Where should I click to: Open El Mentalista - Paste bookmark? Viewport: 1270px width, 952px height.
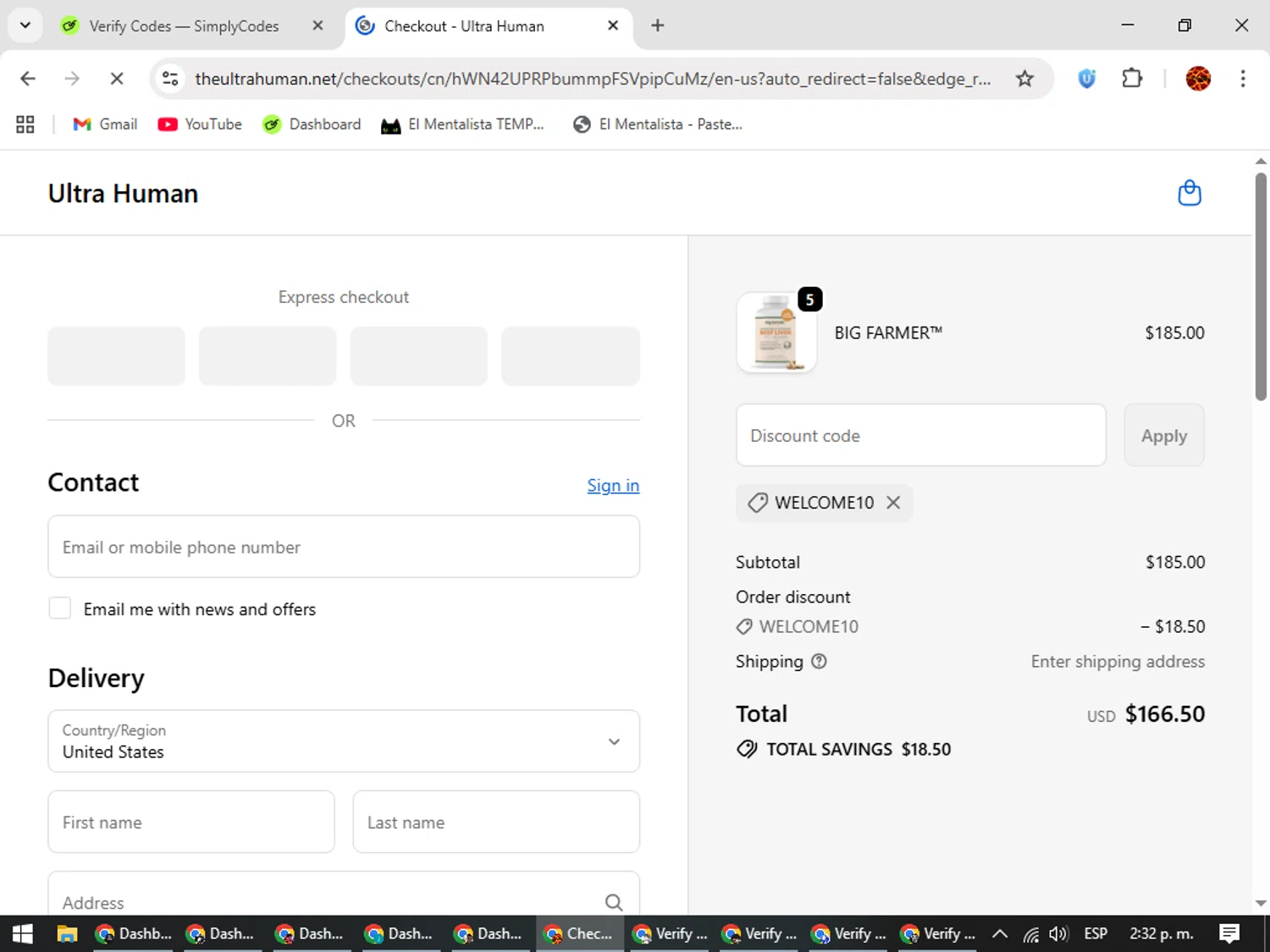[x=658, y=124]
